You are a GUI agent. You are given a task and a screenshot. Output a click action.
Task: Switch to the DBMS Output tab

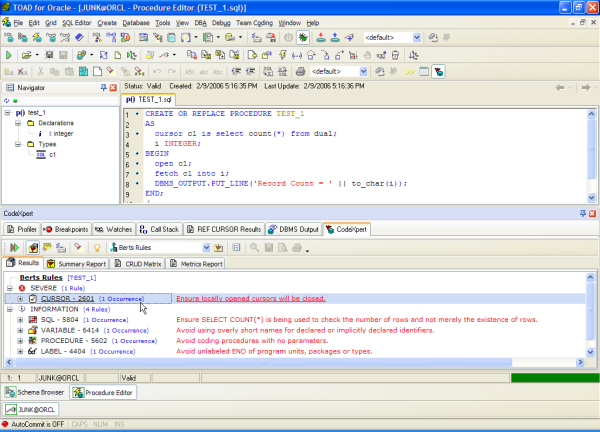[x=293, y=229]
